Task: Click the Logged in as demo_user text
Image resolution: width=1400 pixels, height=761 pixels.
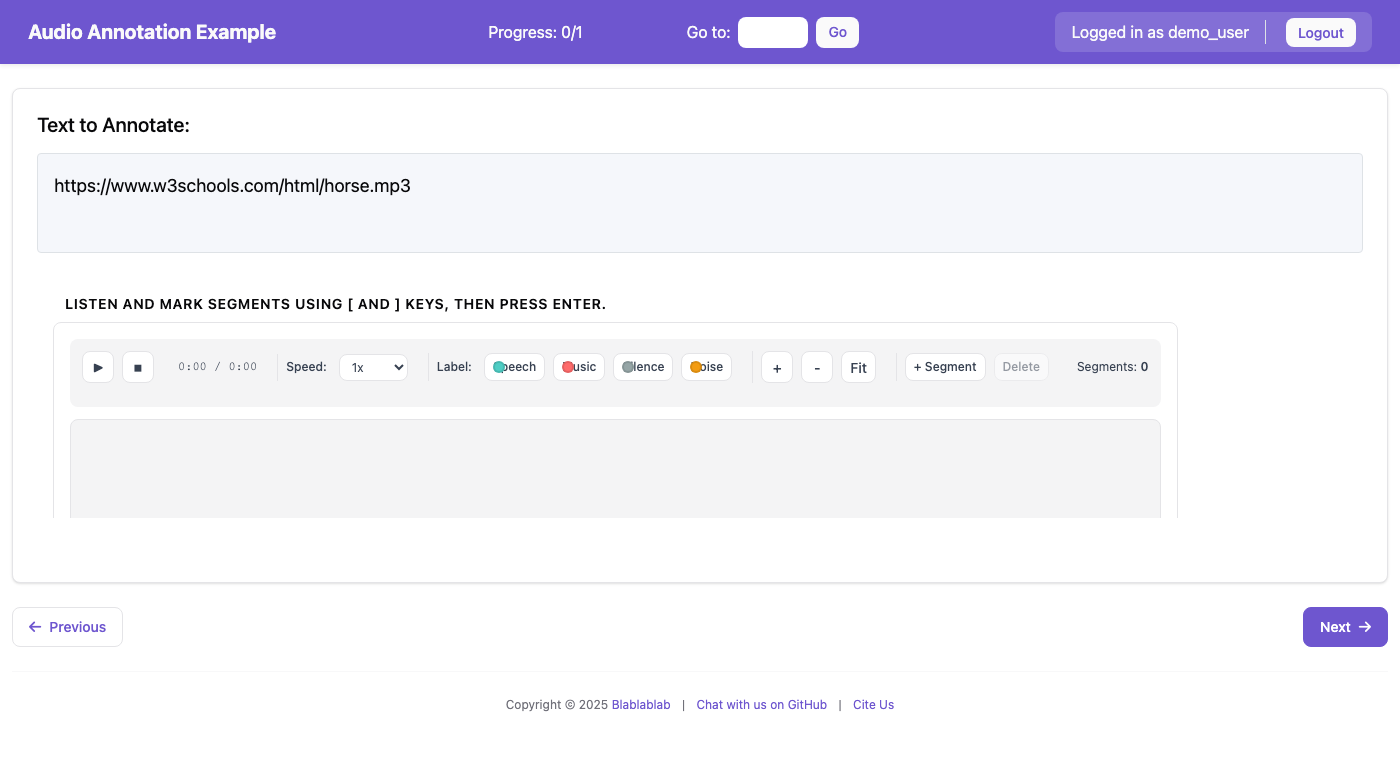Action: pyautogui.click(x=1160, y=32)
